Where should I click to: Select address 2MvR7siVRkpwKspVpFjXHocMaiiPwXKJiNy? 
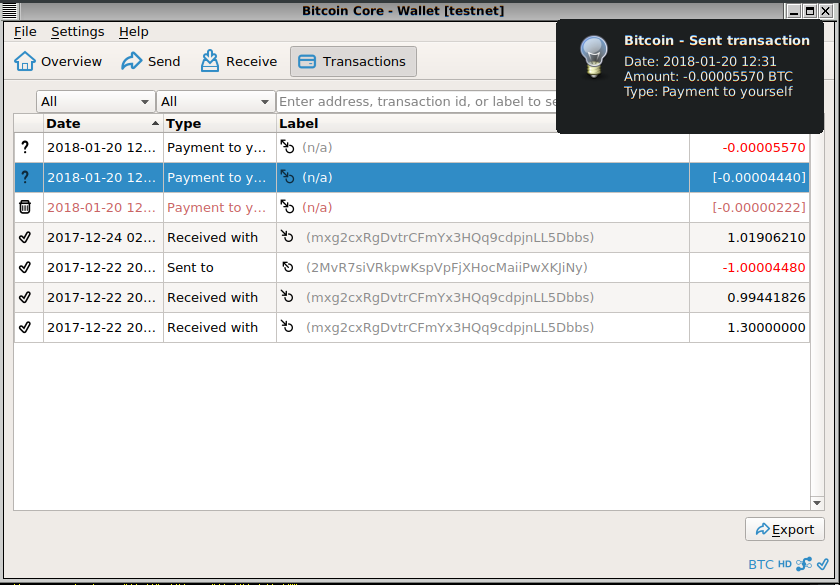tap(447, 267)
